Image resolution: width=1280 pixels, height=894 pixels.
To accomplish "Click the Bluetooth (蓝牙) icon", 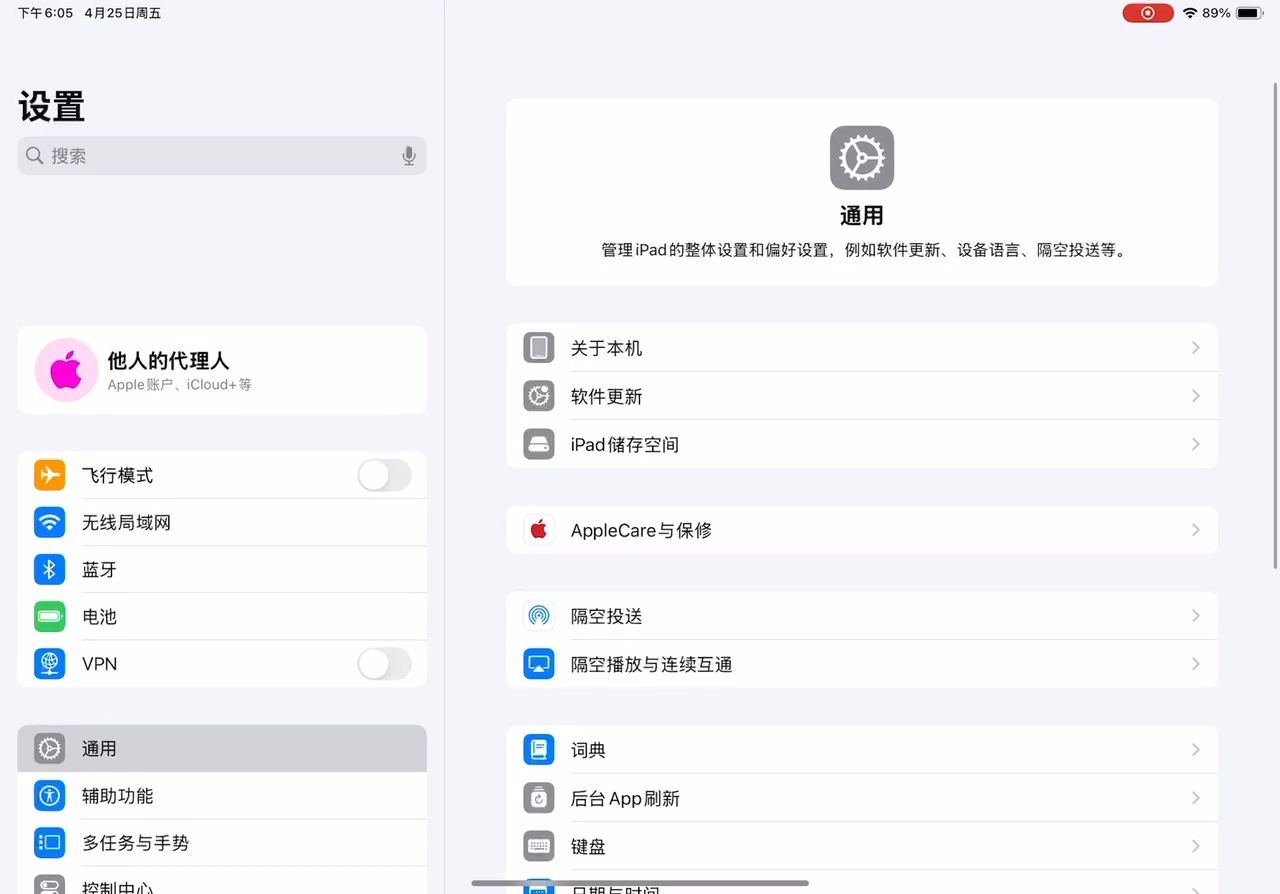I will pos(49,569).
